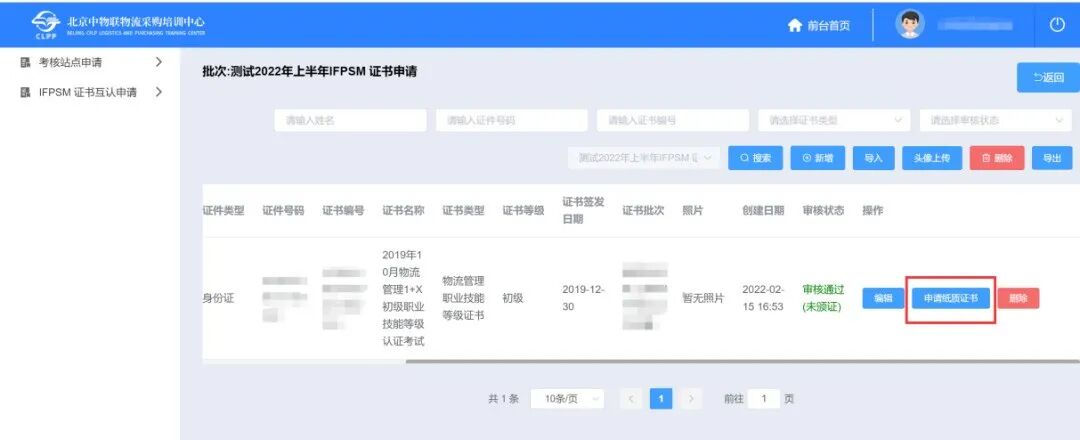Open 考核站点申请 sidebar menu
Image resolution: width=1080 pixels, height=440 pixels.
[70, 63]
